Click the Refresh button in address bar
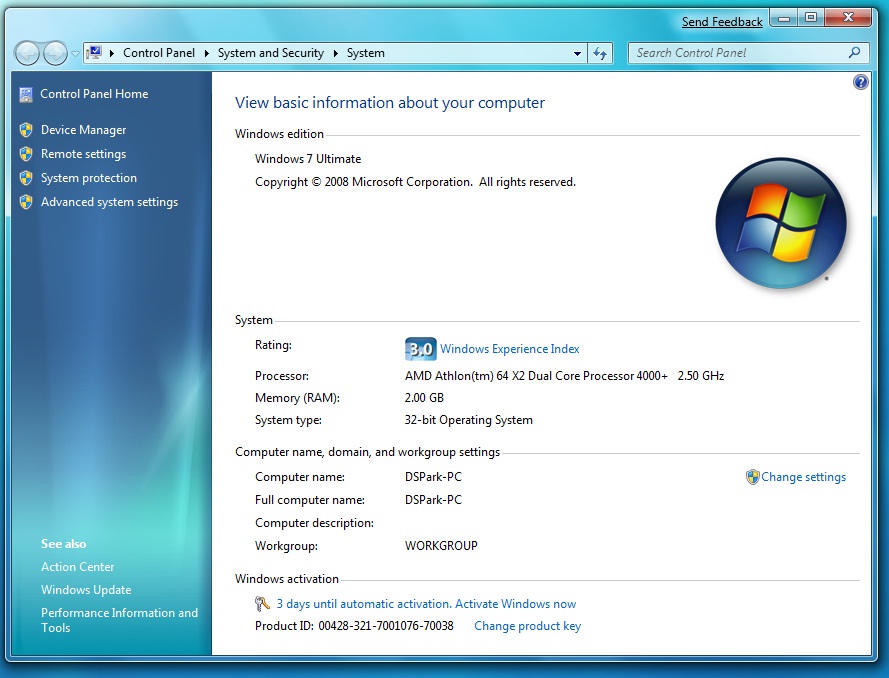The height and width of the screenshot is (678, 889). pos(600,53)
